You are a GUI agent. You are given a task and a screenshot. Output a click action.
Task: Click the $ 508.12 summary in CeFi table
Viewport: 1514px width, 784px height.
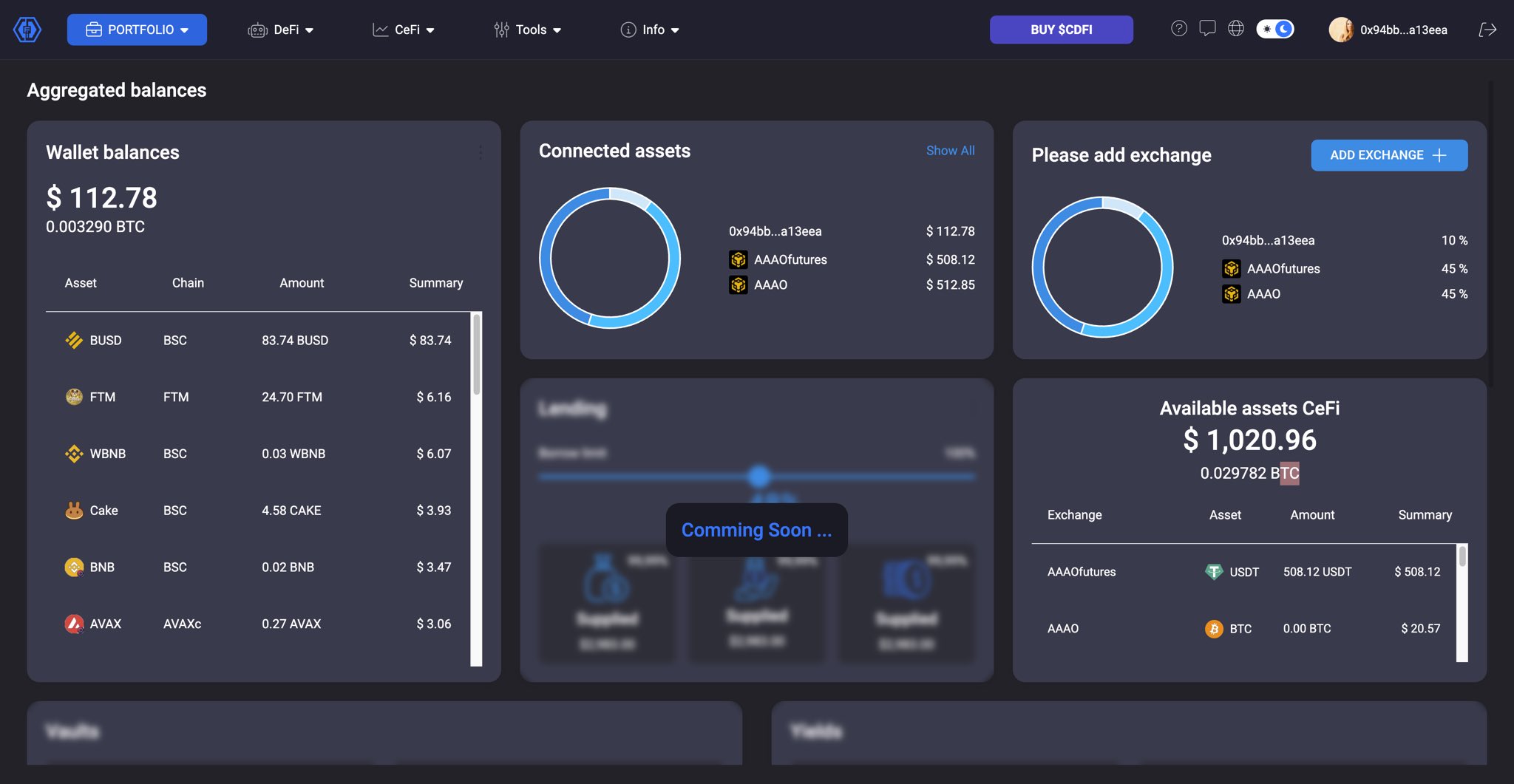(x=1417, y=572)
